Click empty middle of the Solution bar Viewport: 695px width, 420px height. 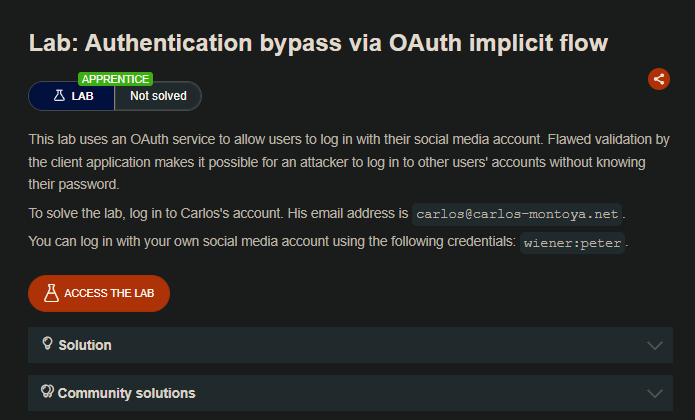point(360,345)
